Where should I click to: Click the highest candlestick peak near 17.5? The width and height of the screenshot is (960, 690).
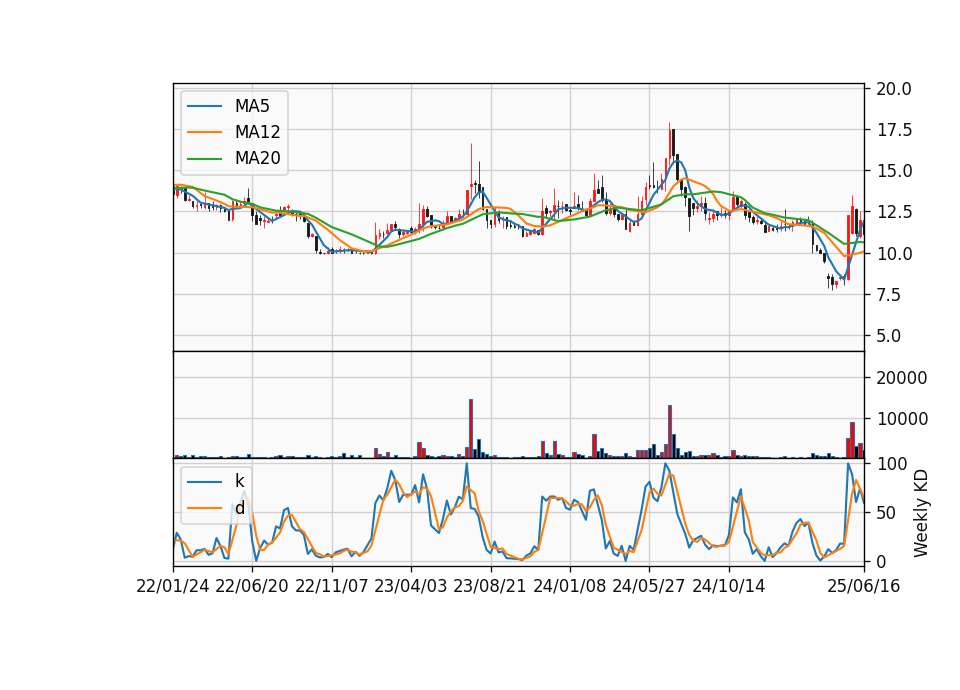click(x=669, y=141)
